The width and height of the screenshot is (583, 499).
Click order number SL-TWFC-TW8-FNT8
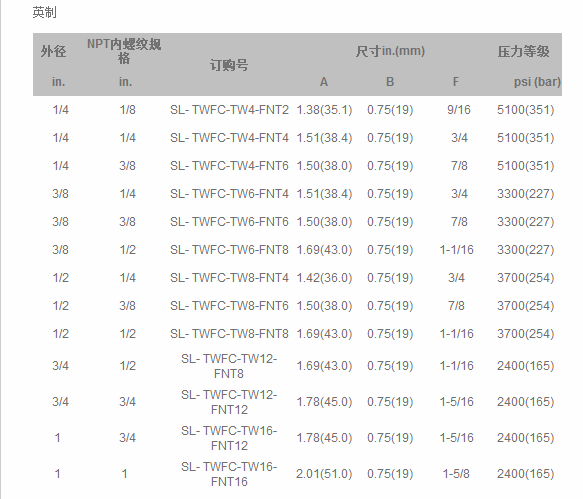(x=229, y=334)
